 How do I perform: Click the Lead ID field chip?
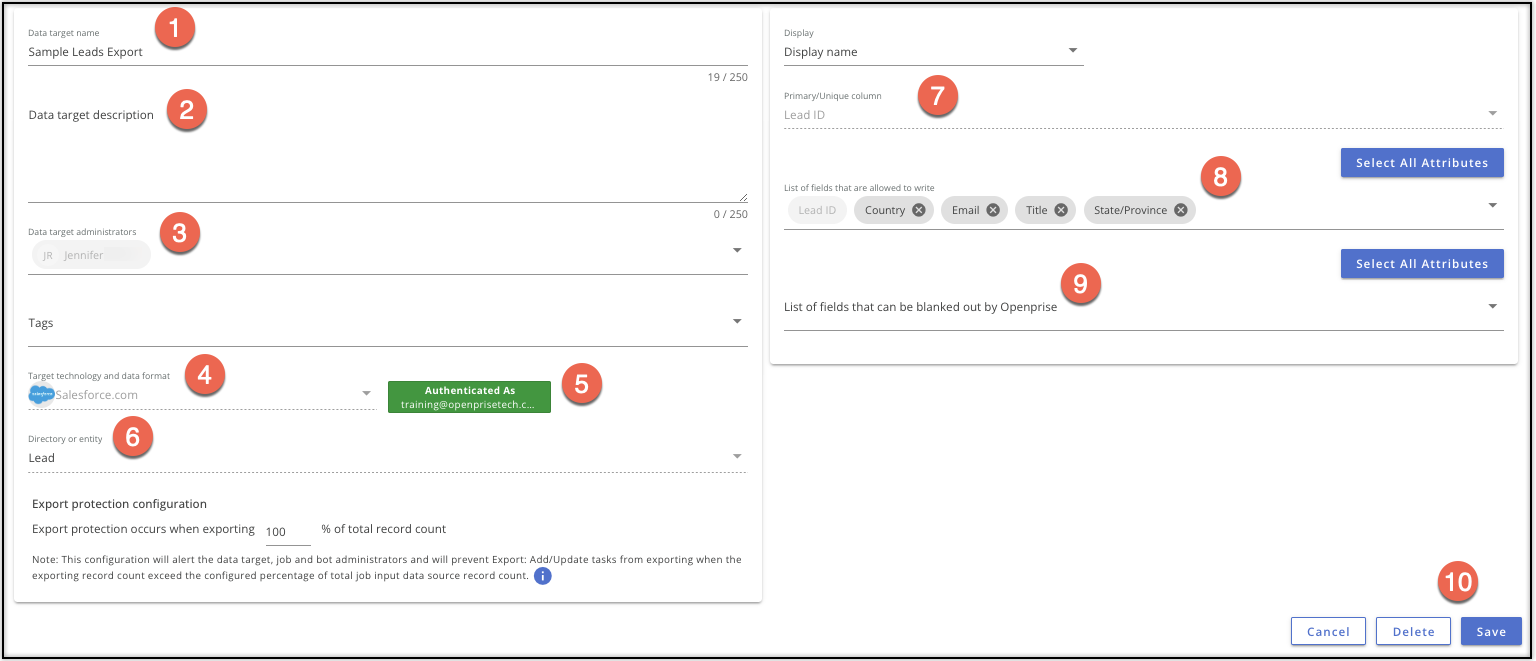[x=816, y=210]
